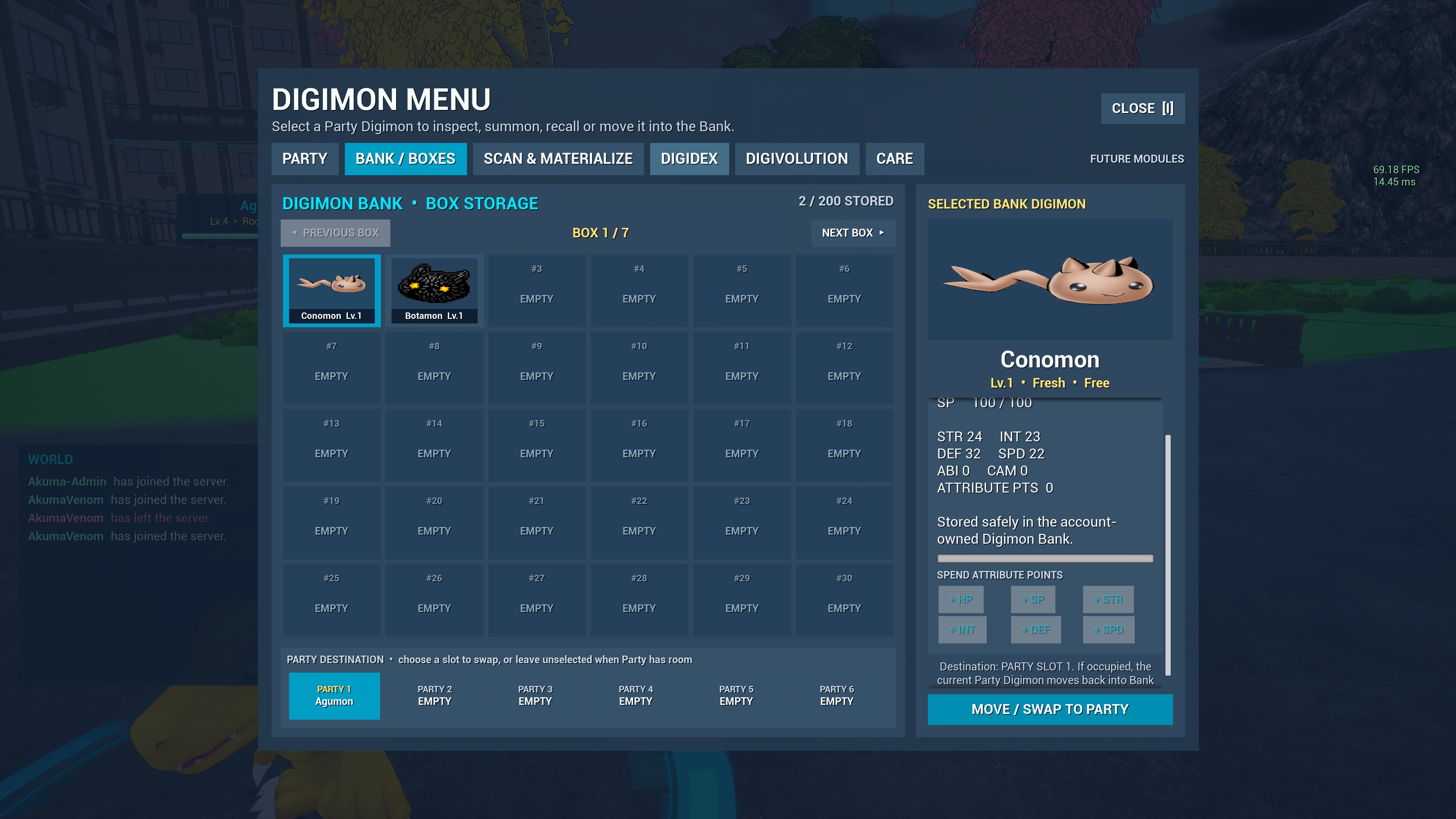Add a point to + HP
Screen dimensions: 1456x819
(961, 599)
